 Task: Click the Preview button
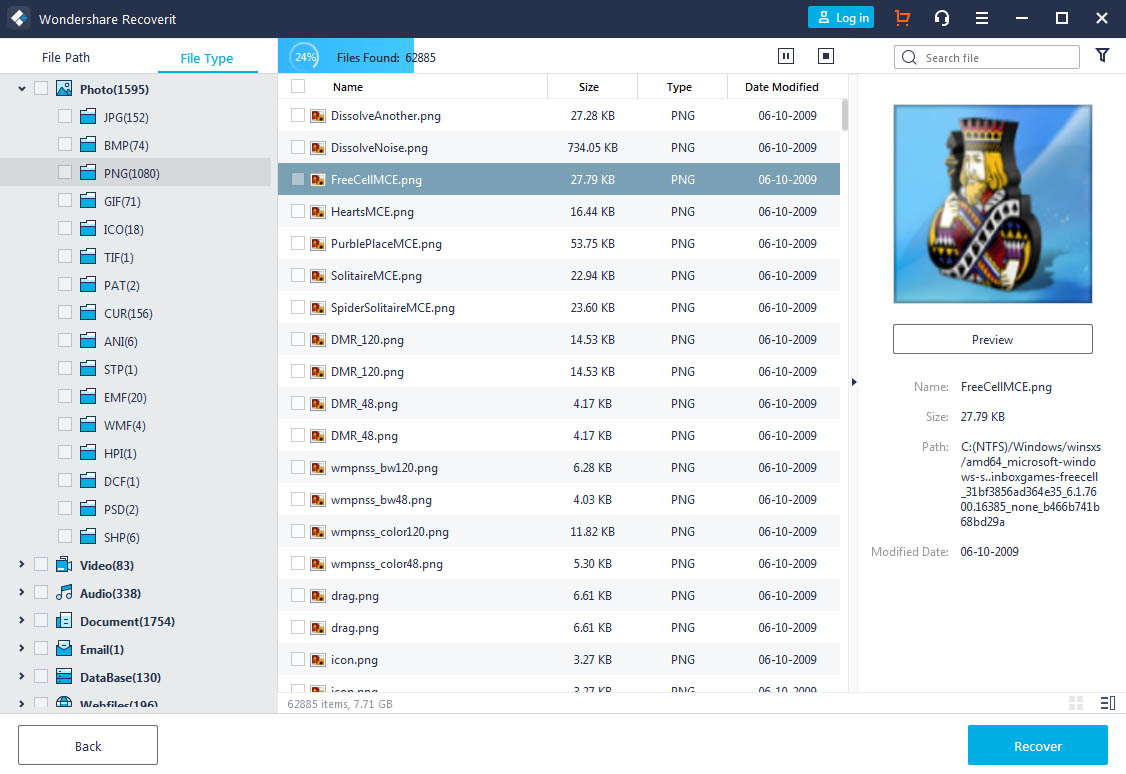tap(992, 339)
